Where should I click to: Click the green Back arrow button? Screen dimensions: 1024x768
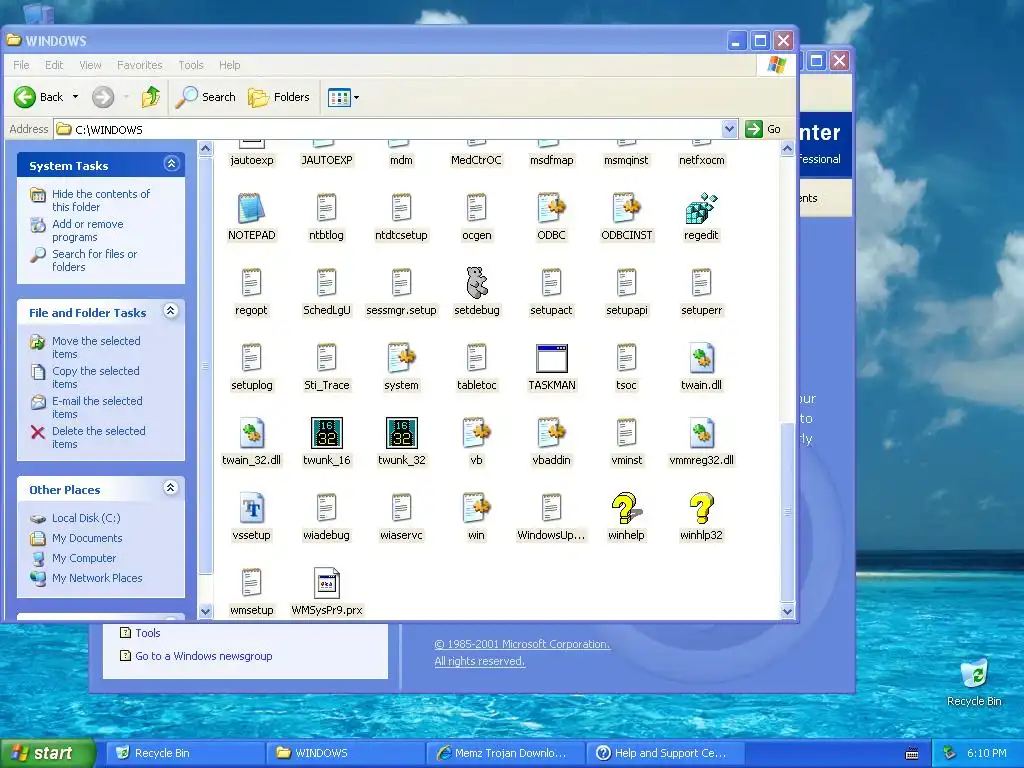pos(25,97)
